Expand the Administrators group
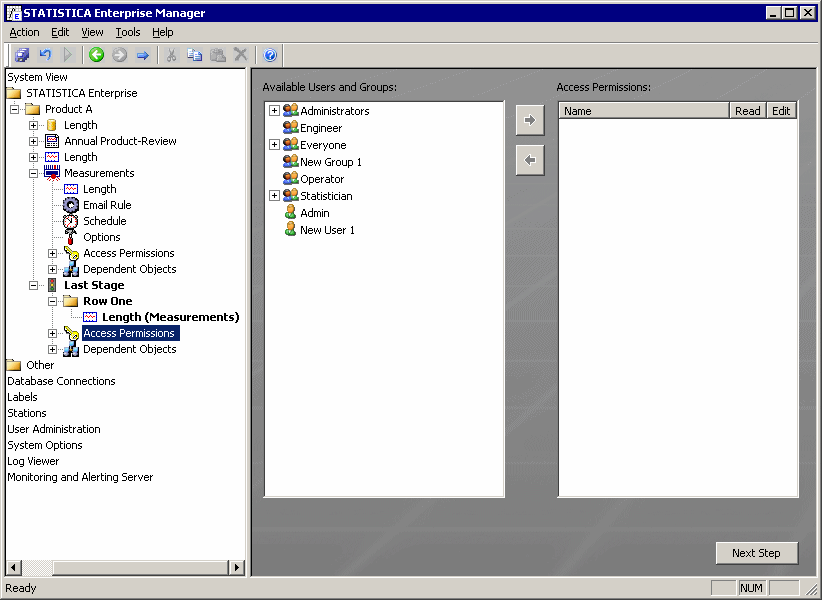 click(x=274, y=111)
